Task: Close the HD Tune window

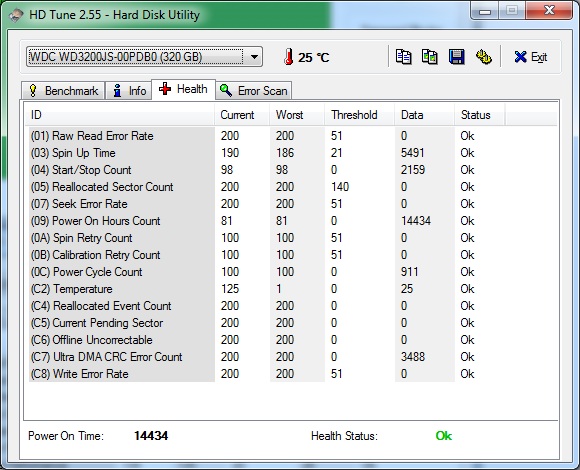Action: 549,10
